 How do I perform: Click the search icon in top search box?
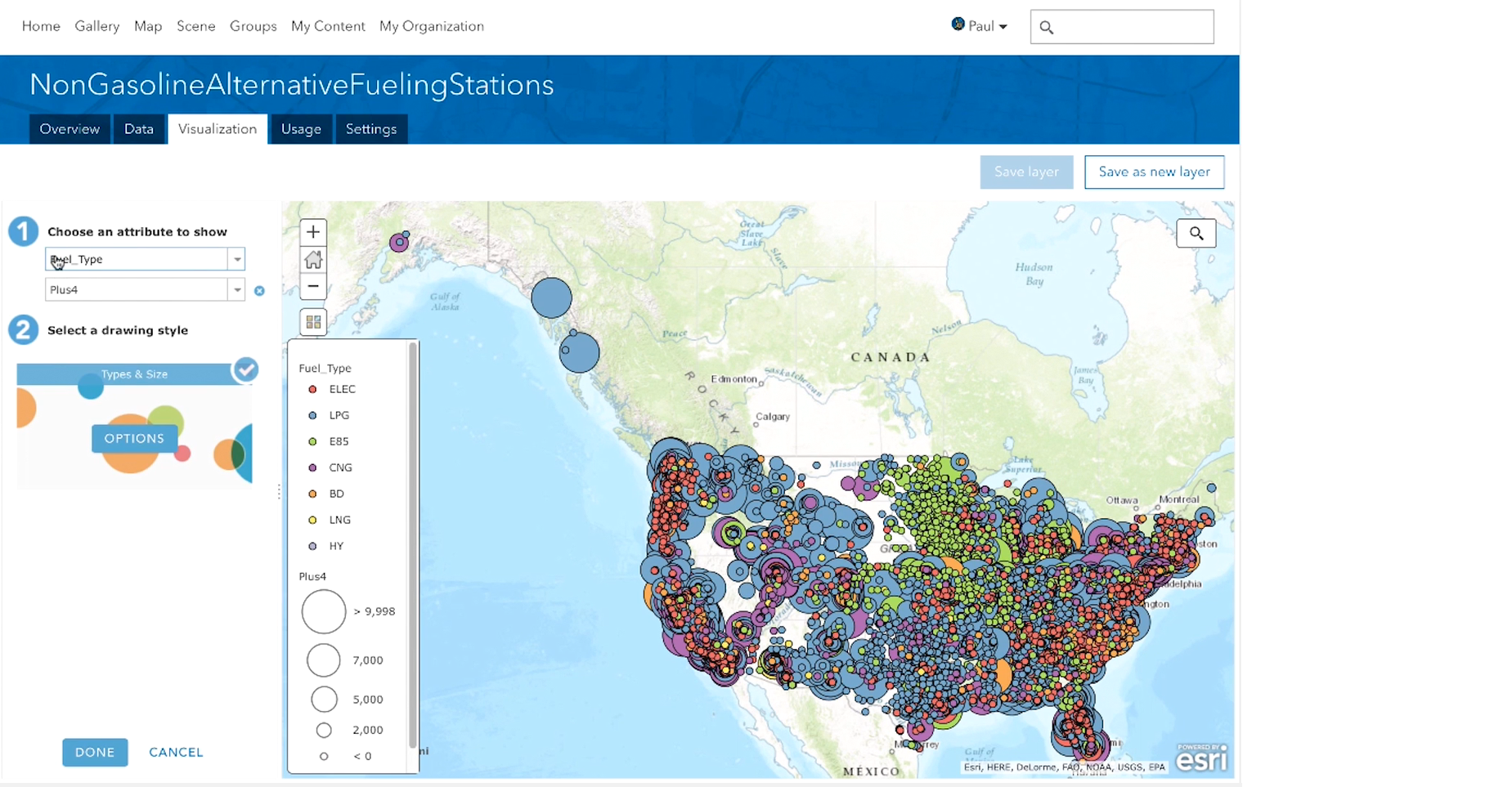(1047, 28)
